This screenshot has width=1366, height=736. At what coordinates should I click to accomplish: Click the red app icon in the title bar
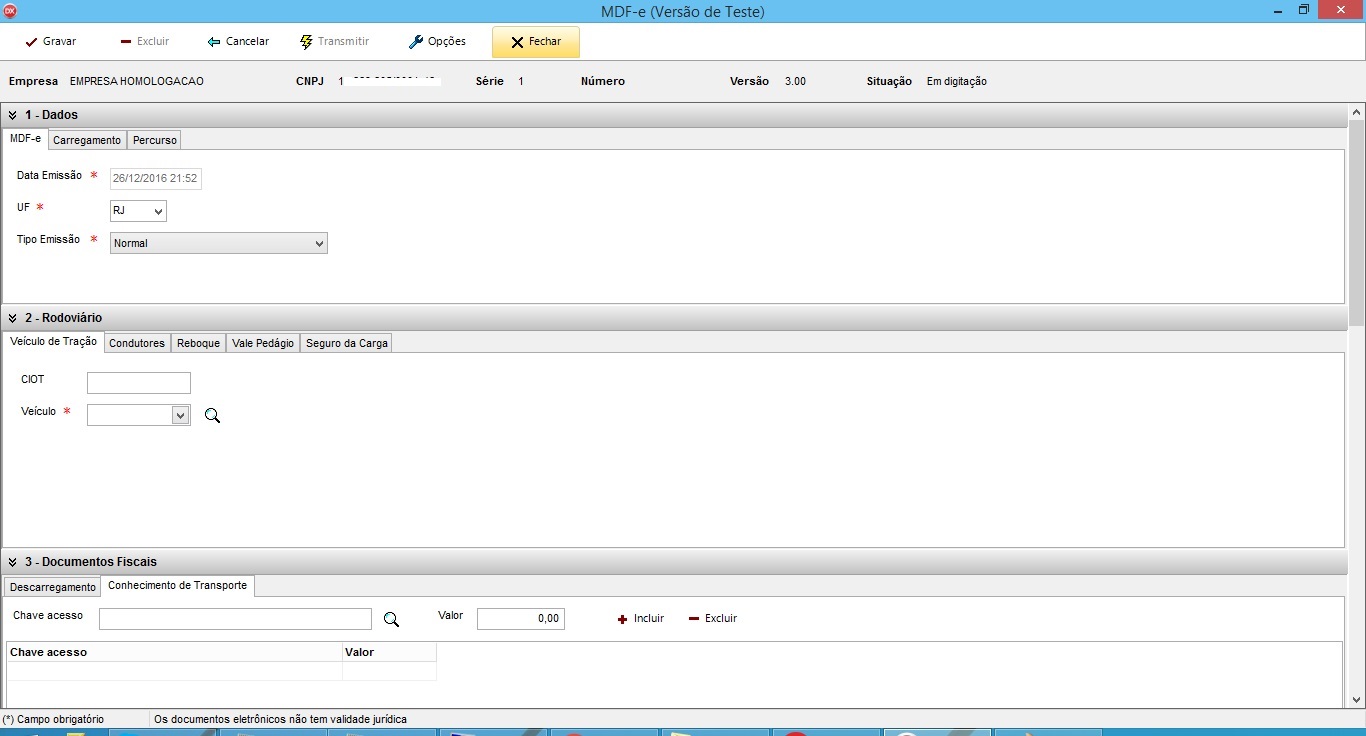[x=11, y=10]
